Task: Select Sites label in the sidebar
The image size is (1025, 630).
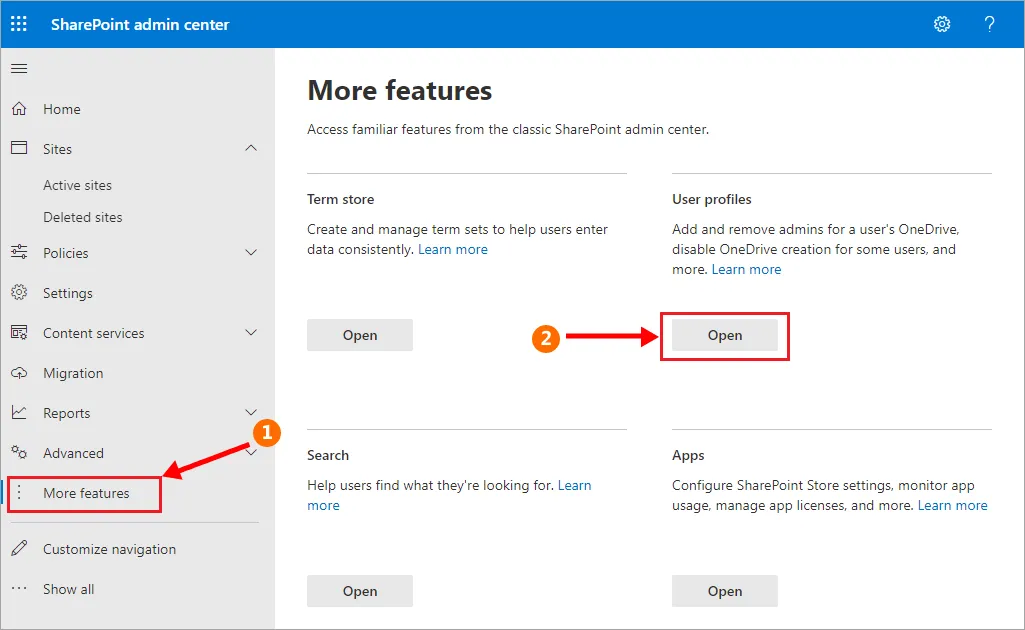Action: (x=57, y=149)
